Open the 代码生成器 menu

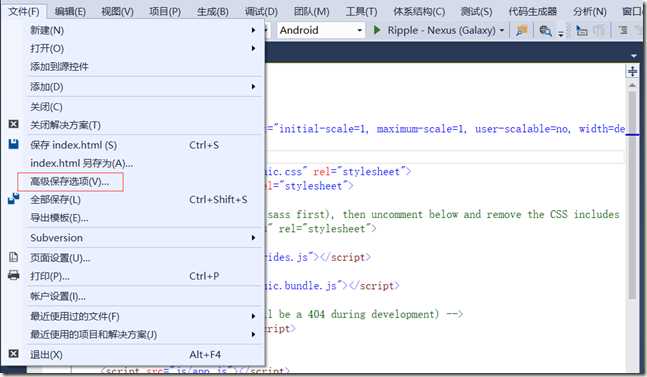(532, 11)
